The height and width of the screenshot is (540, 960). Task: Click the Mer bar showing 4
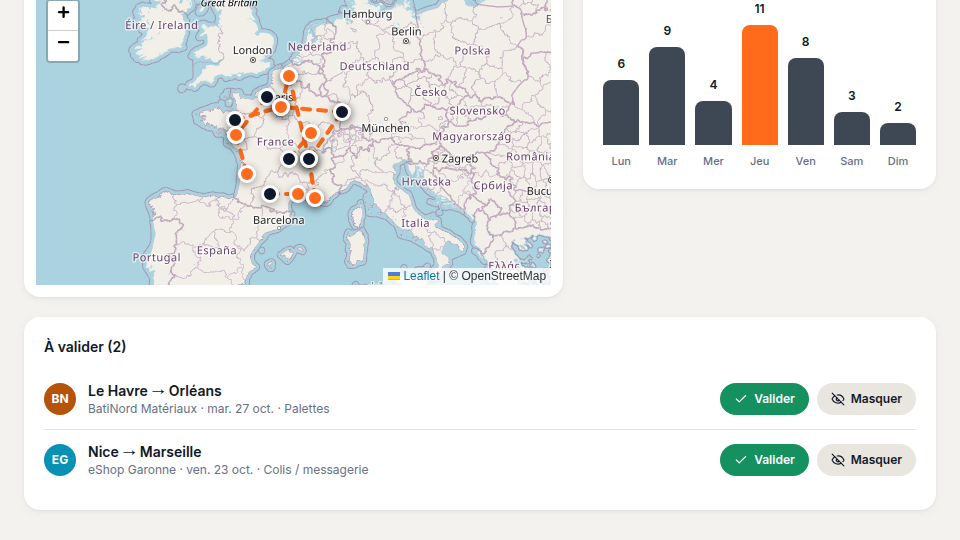(713, 123)
